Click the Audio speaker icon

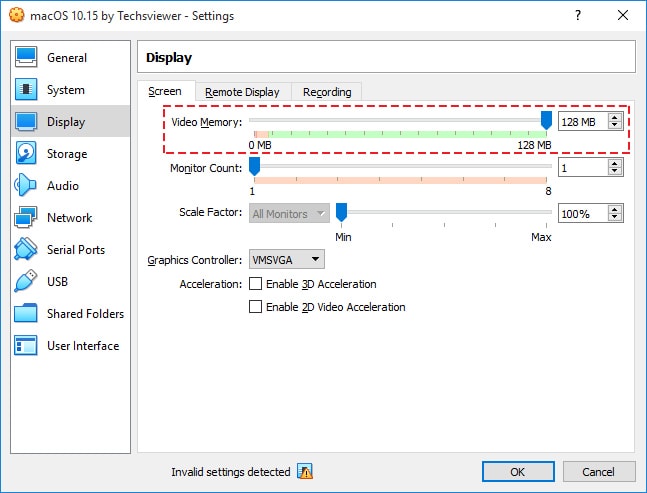25,185
